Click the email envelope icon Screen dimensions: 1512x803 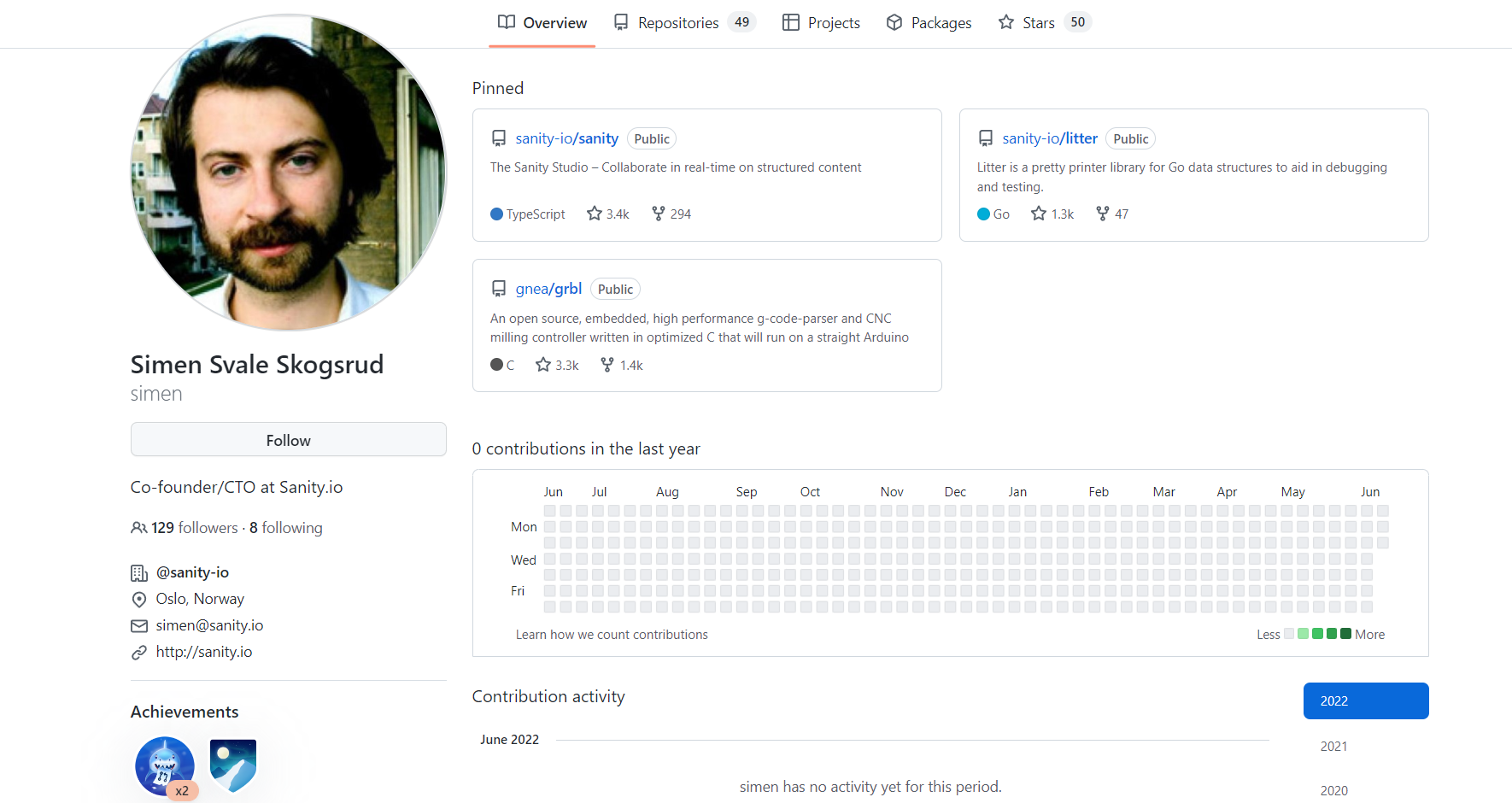[139, 626]
